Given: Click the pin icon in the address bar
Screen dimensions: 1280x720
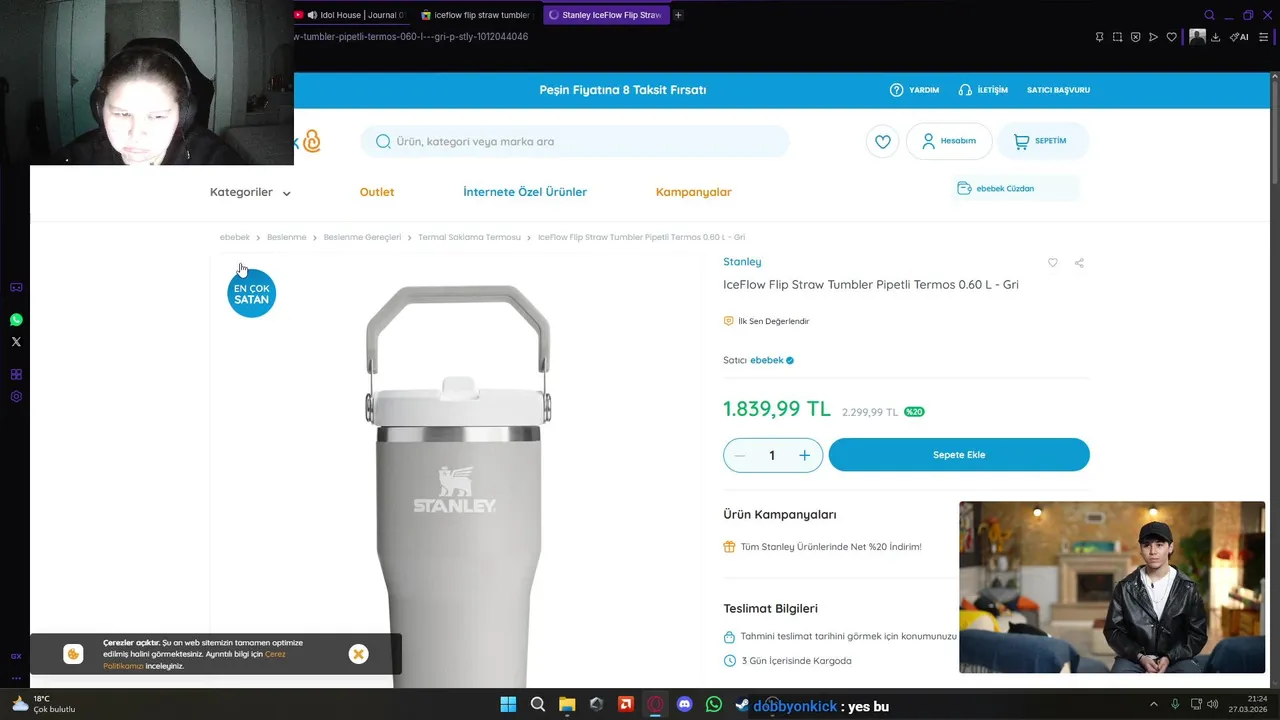Looking at the screenshot, I should point(1099,37).
